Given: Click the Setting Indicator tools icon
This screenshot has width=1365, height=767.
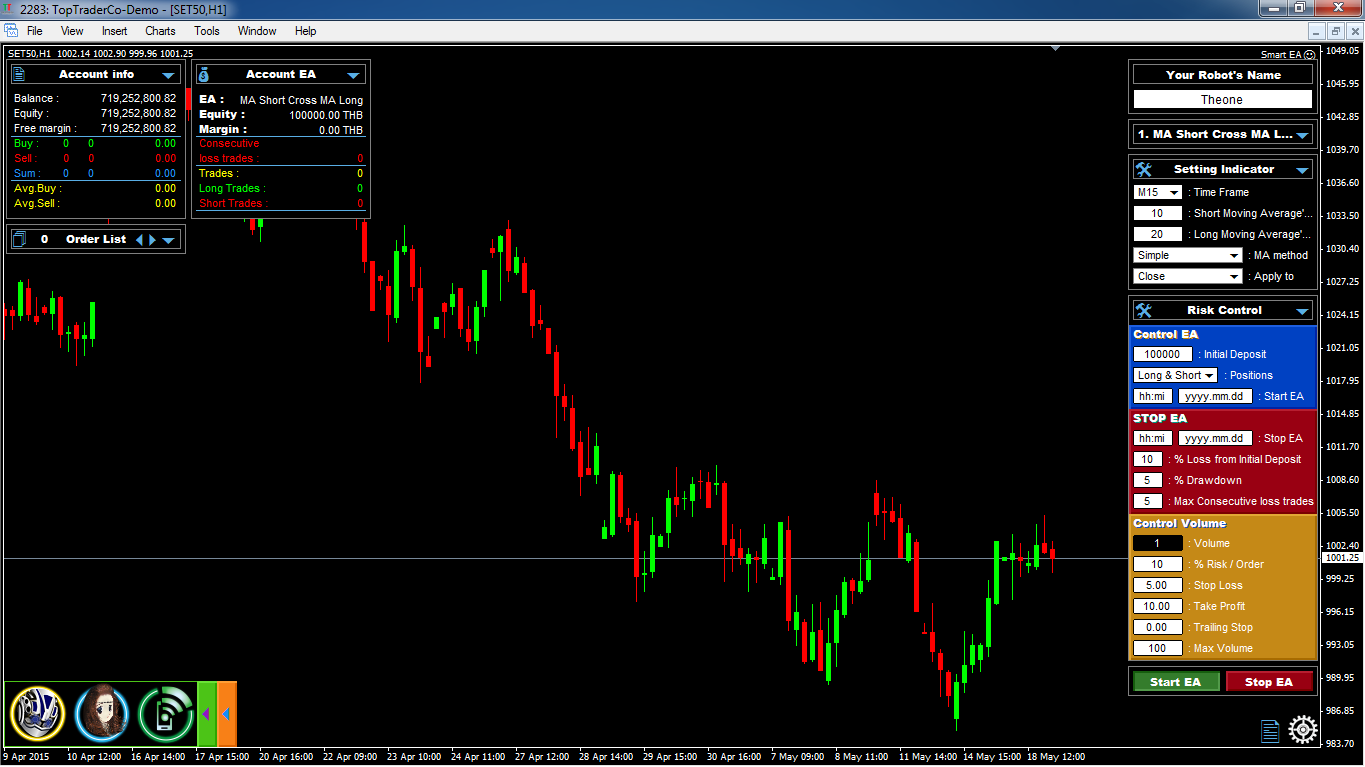Looking at the screenshot, I should (1145, 170).
